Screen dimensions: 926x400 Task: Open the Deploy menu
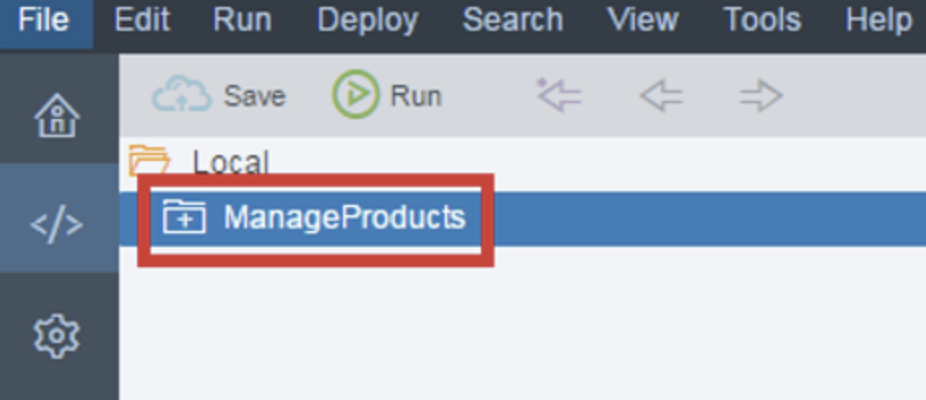[367, 21]
